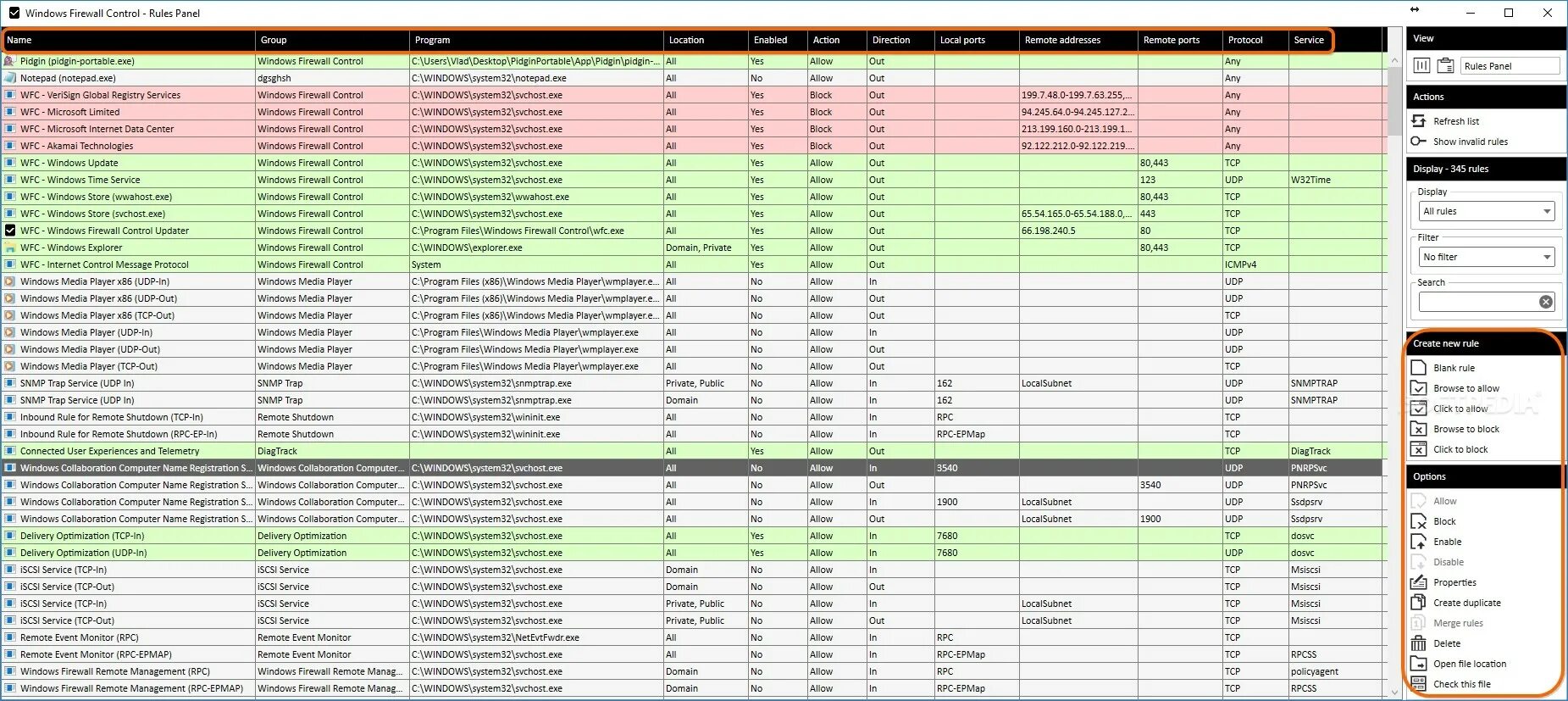Create a Blank rule

(x=1454, y=368)
